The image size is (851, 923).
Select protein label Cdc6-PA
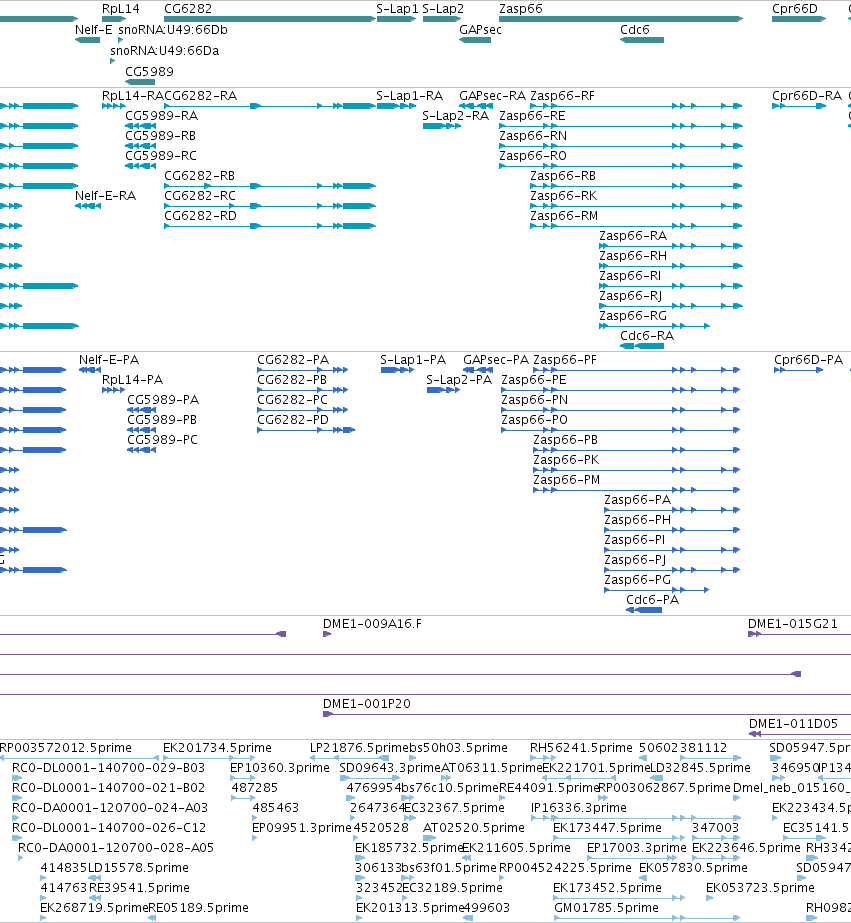click(x=653, y=600)
